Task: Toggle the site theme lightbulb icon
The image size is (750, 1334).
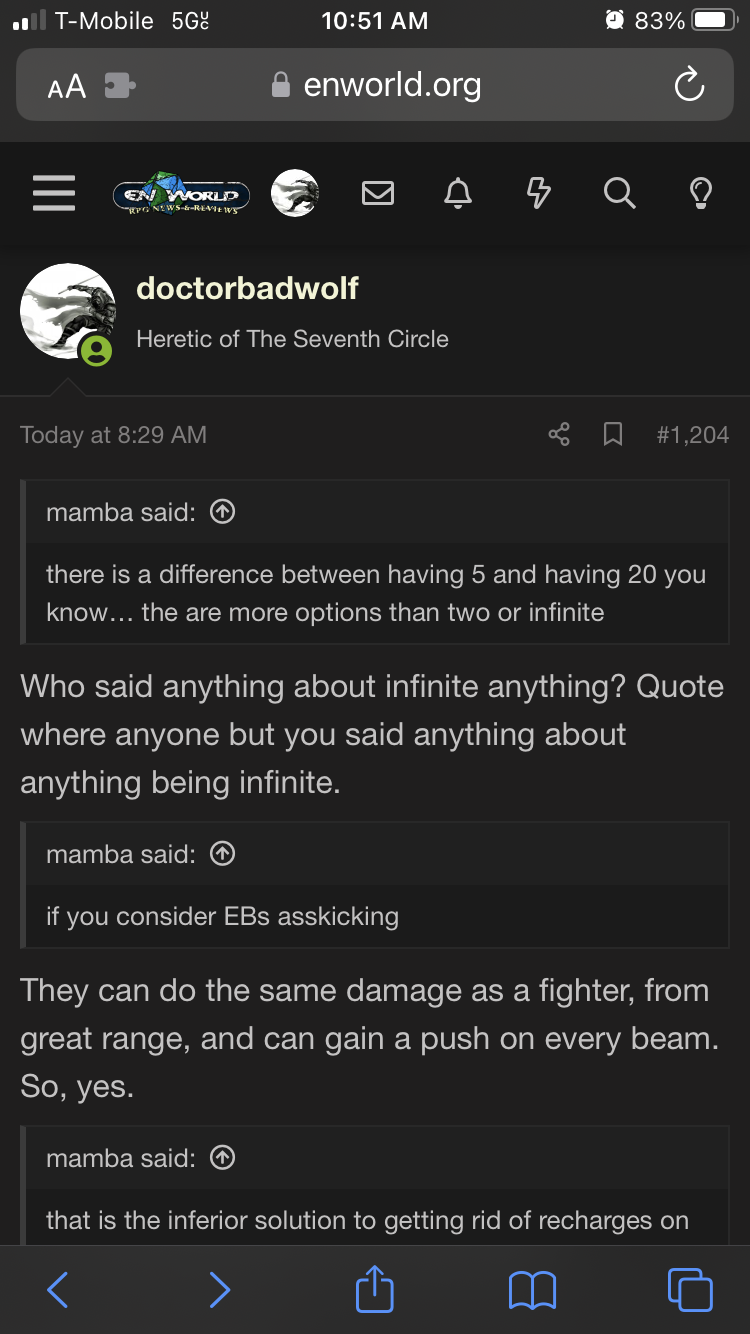Action: pyautogui.click(x=700, y=193)
